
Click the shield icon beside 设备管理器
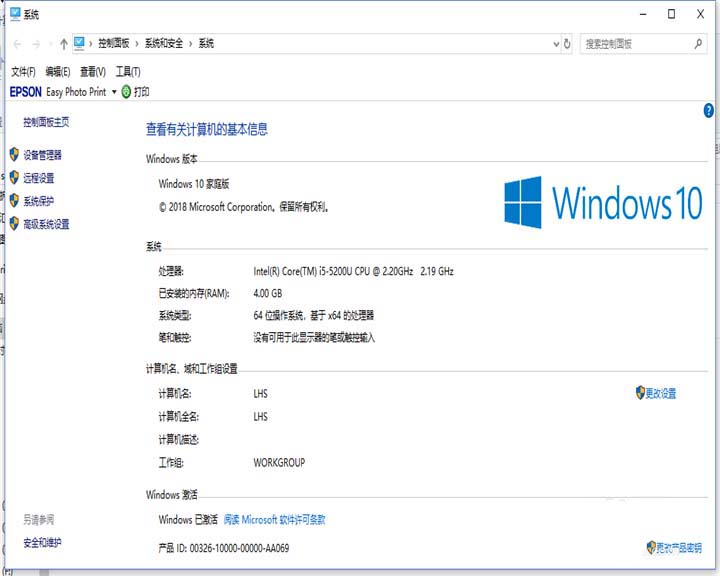pyautogui.click(x=14, y=154)
